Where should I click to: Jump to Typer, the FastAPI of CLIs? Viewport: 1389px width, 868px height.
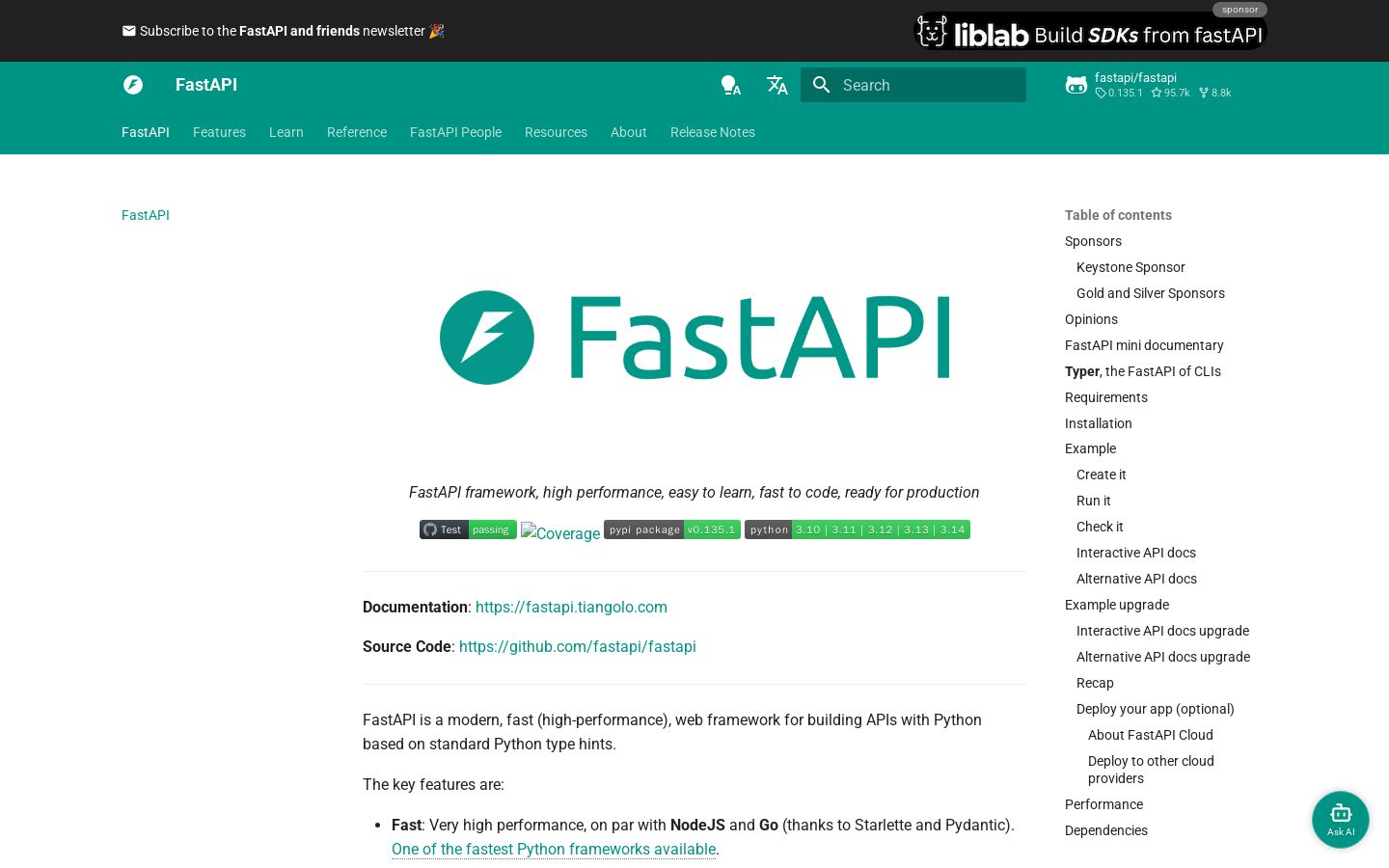(1143, 371)
